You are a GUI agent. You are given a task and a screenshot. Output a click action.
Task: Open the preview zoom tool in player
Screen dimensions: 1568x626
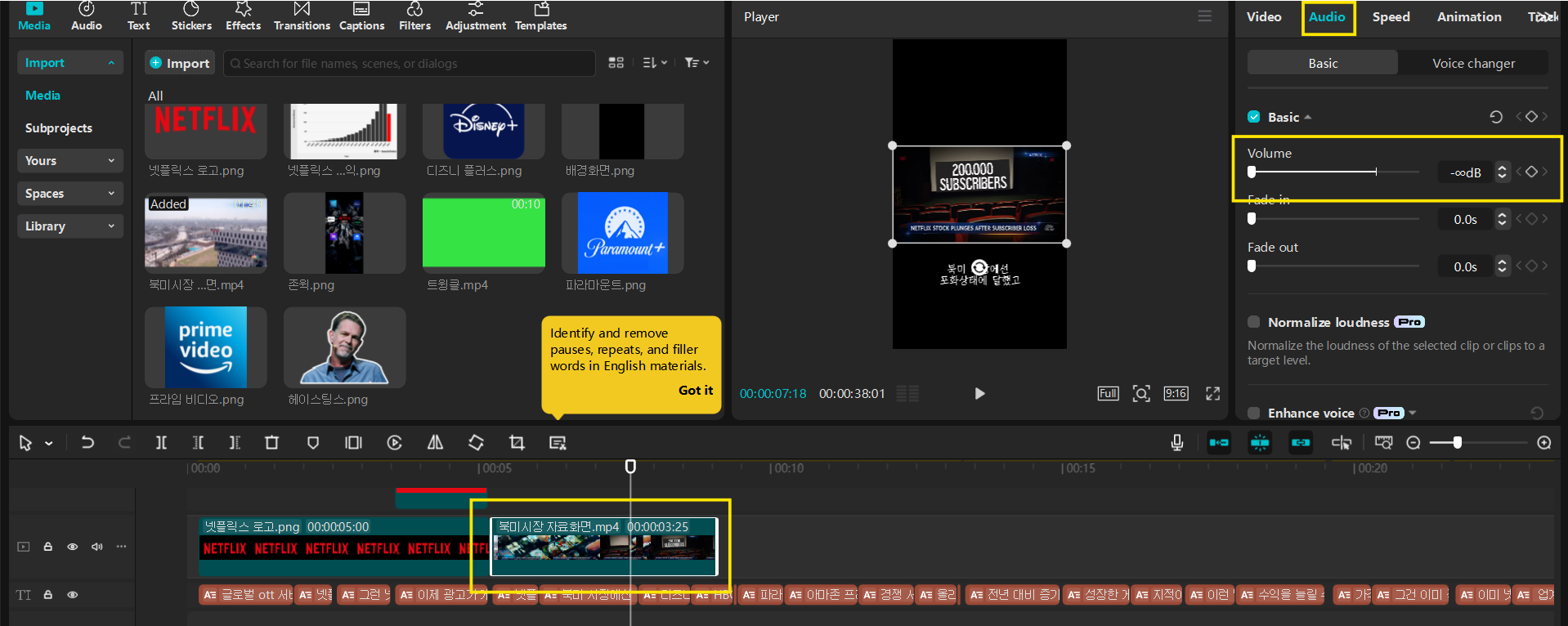(x=1141, y=393)
